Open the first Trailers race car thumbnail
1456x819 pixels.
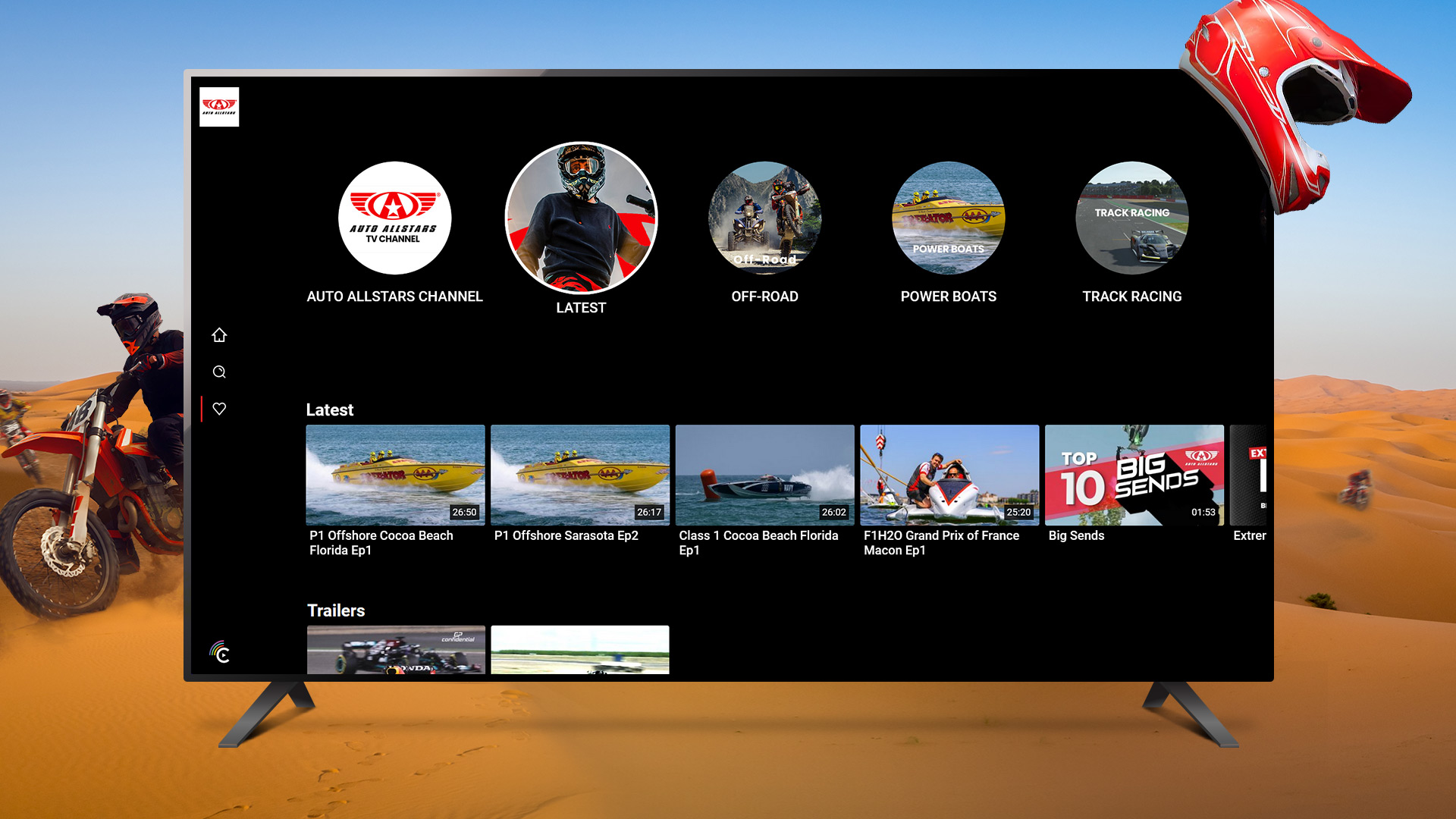[x=396, y=649]
